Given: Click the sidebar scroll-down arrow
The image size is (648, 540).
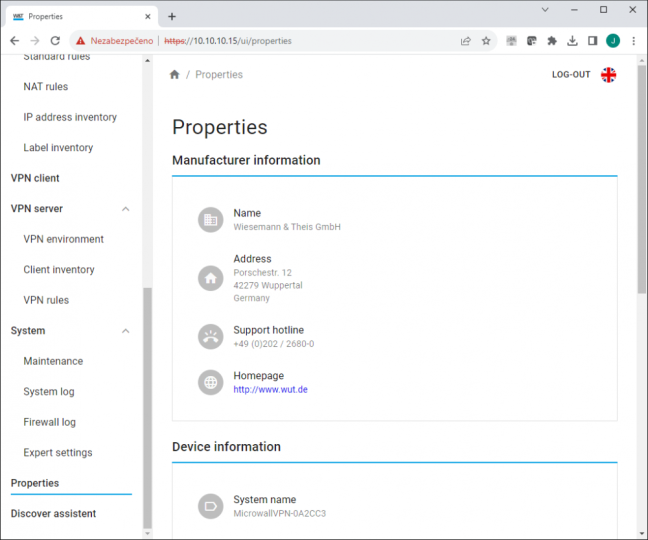Looking at the screenshot, I should coord(148,533).
